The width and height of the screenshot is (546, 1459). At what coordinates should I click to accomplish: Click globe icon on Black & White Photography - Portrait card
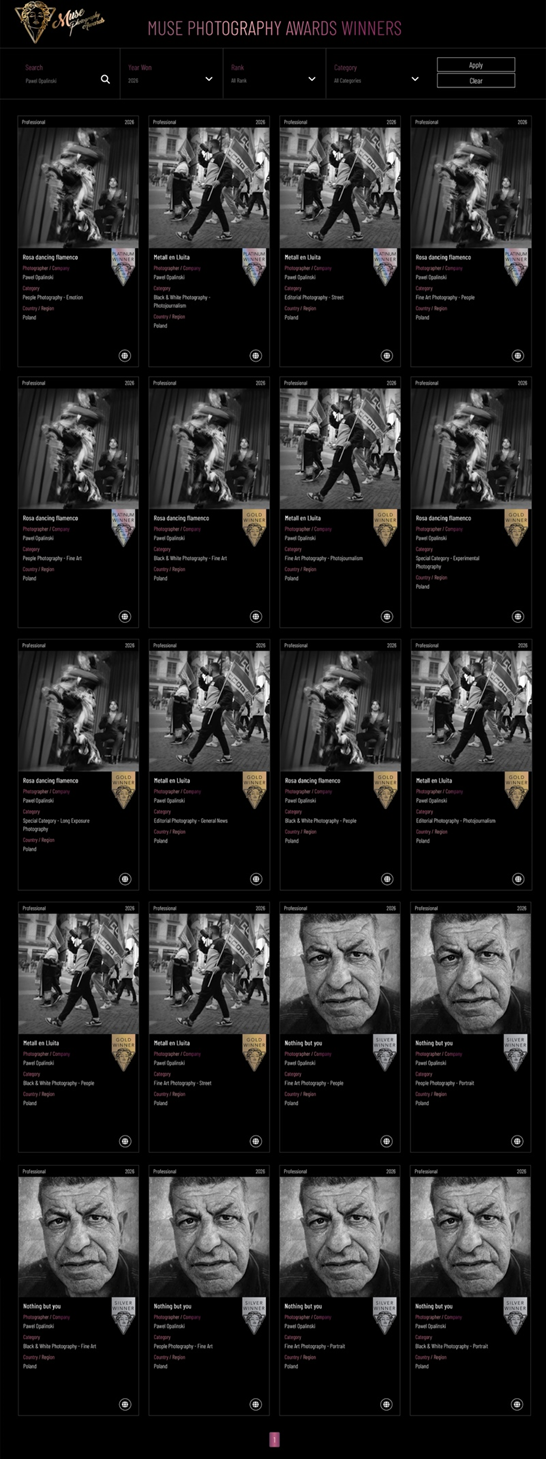coord(518,1404)
